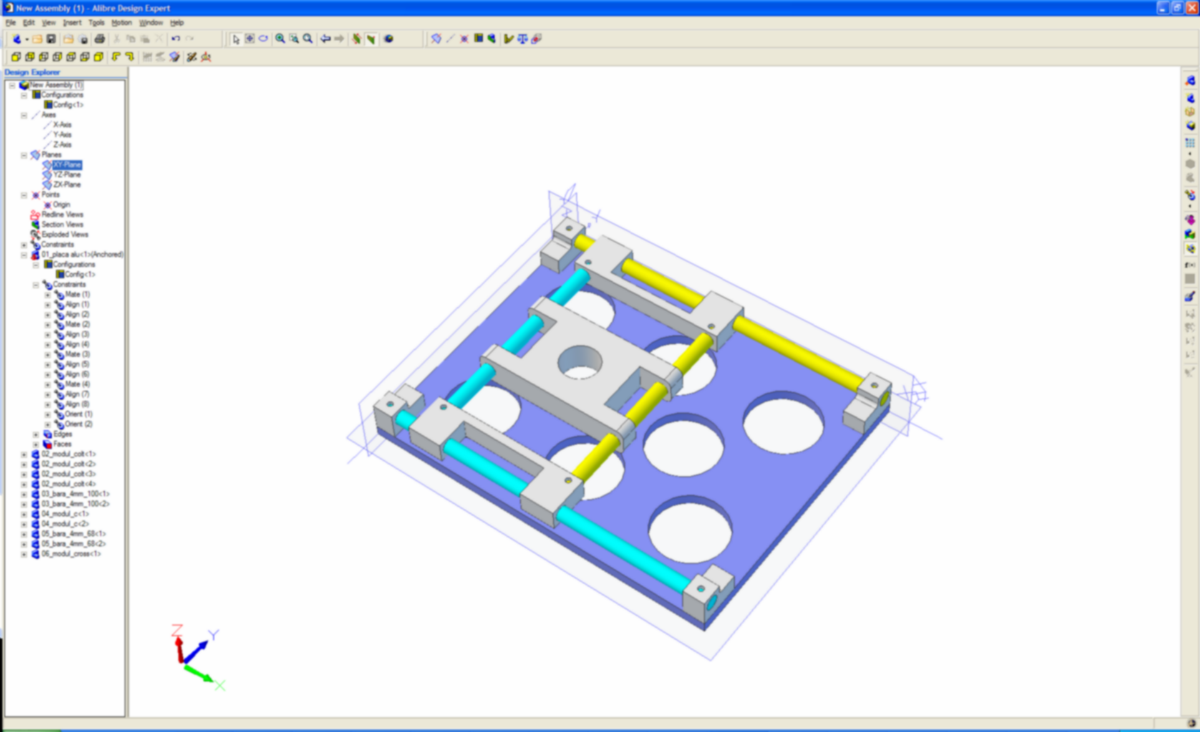The height and width of the screenshot is (732, 1200).
Task: Select Exploded Views in Design Explorer
Action: pos(65,235)
